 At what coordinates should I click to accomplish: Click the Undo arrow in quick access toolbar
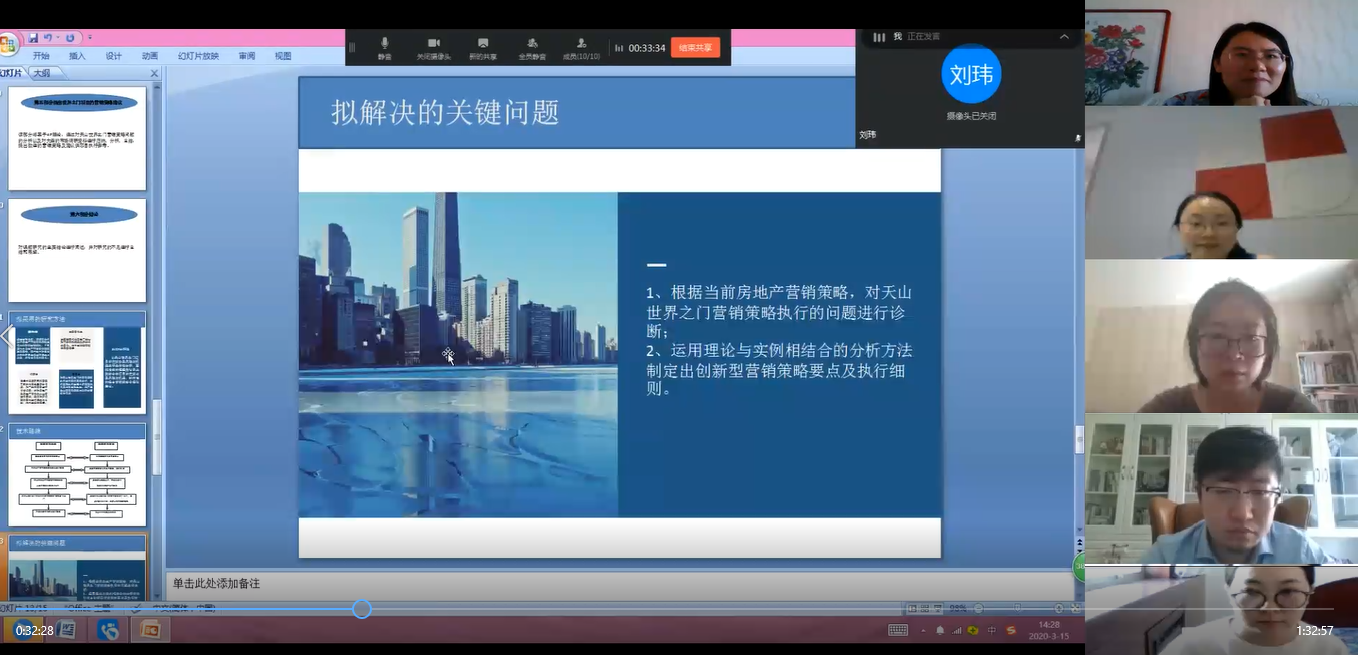pyautogui.click(x=47, y=38)
